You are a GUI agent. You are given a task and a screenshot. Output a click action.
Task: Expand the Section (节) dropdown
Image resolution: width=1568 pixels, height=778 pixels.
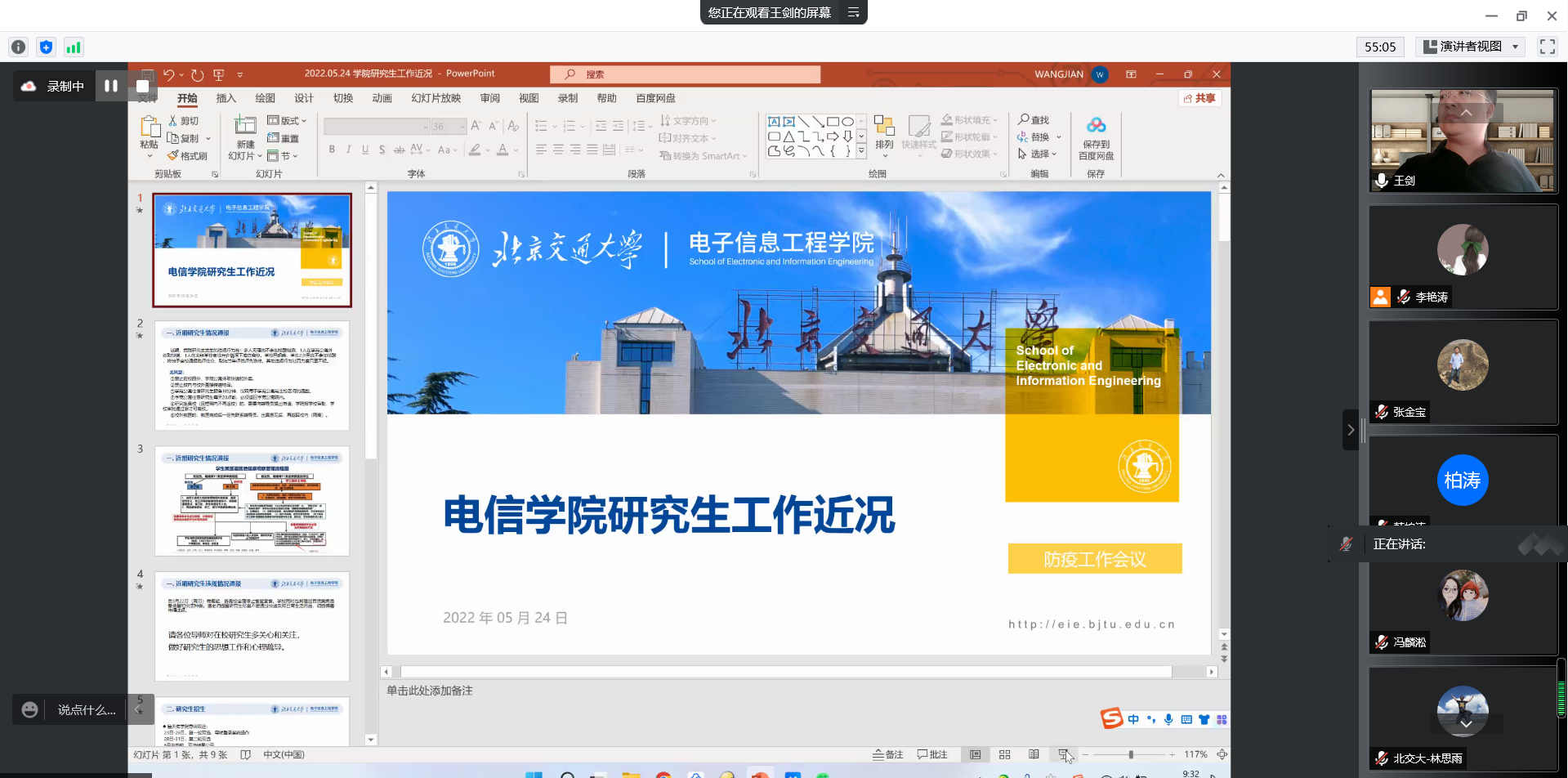[283, 155]
